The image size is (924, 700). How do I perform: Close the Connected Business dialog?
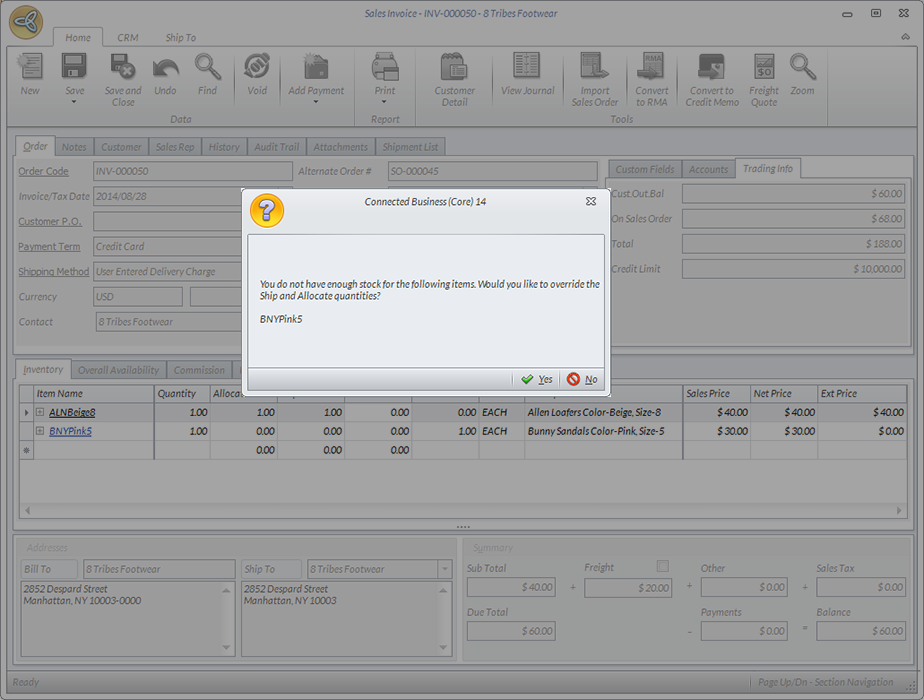pyautogui.click(x=591, y=201)
